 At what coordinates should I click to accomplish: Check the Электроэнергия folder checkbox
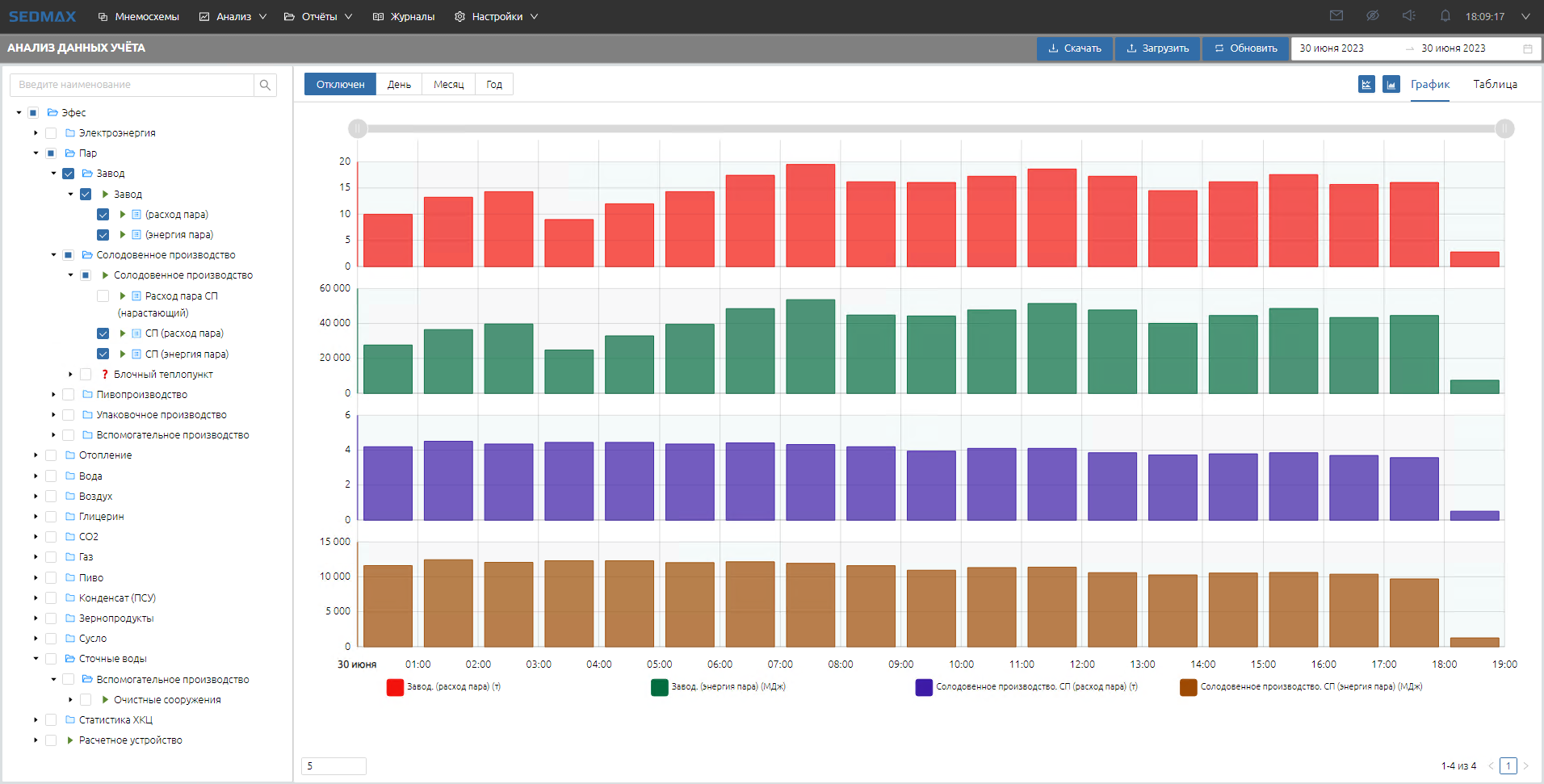(51, 133)
